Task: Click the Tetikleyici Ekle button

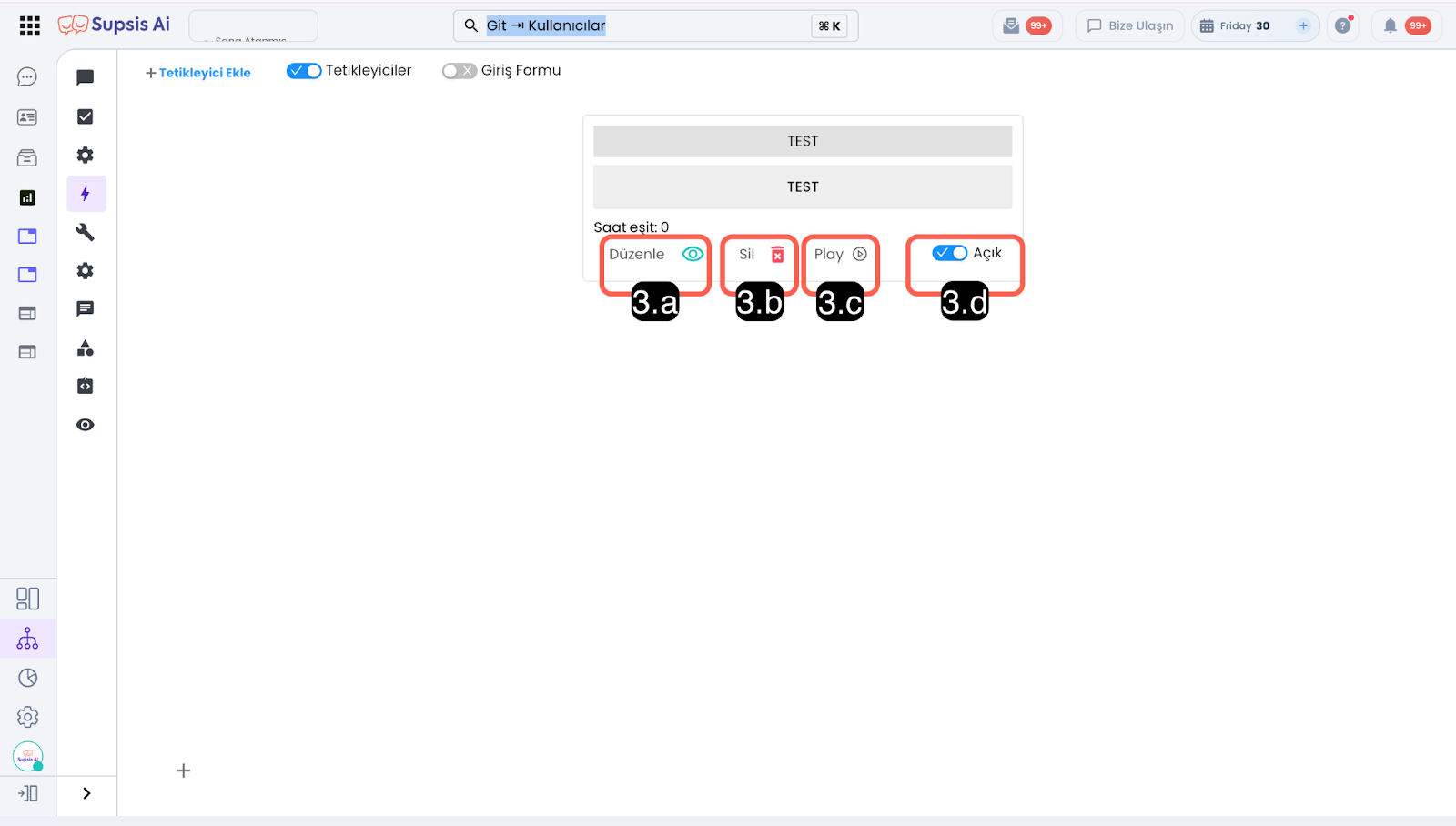Action: coord(198,73)
